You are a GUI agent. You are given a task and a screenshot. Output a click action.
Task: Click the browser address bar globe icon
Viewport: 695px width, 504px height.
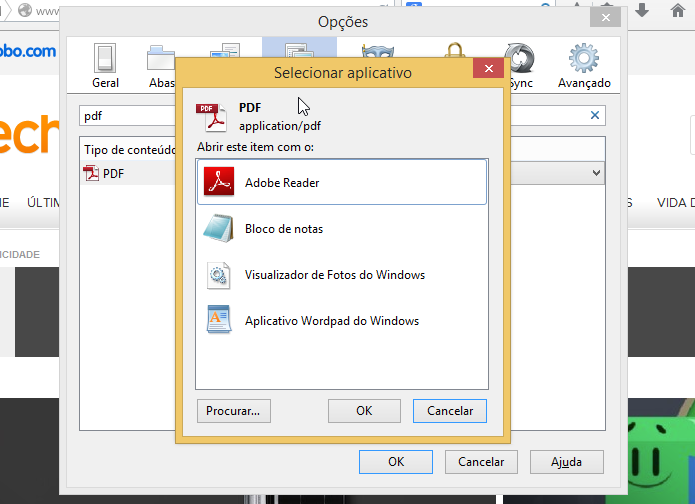25,10
